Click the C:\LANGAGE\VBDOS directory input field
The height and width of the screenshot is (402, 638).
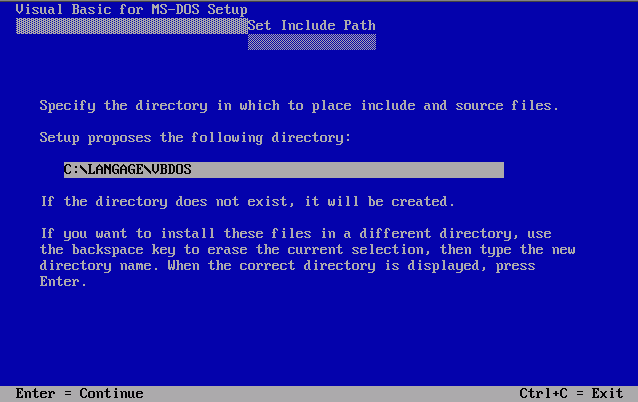(284, 170)
